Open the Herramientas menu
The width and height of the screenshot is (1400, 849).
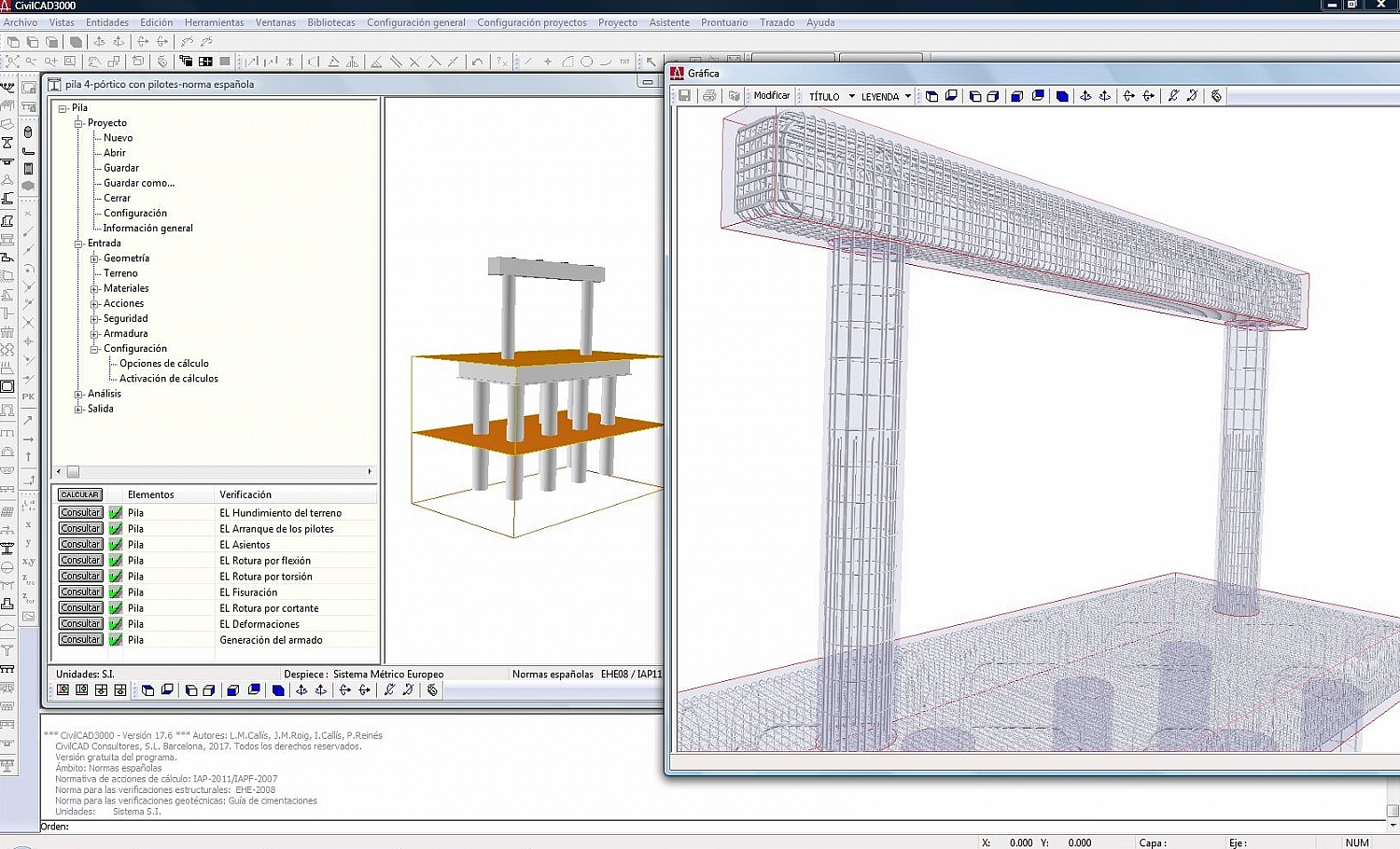pos(214,22)
